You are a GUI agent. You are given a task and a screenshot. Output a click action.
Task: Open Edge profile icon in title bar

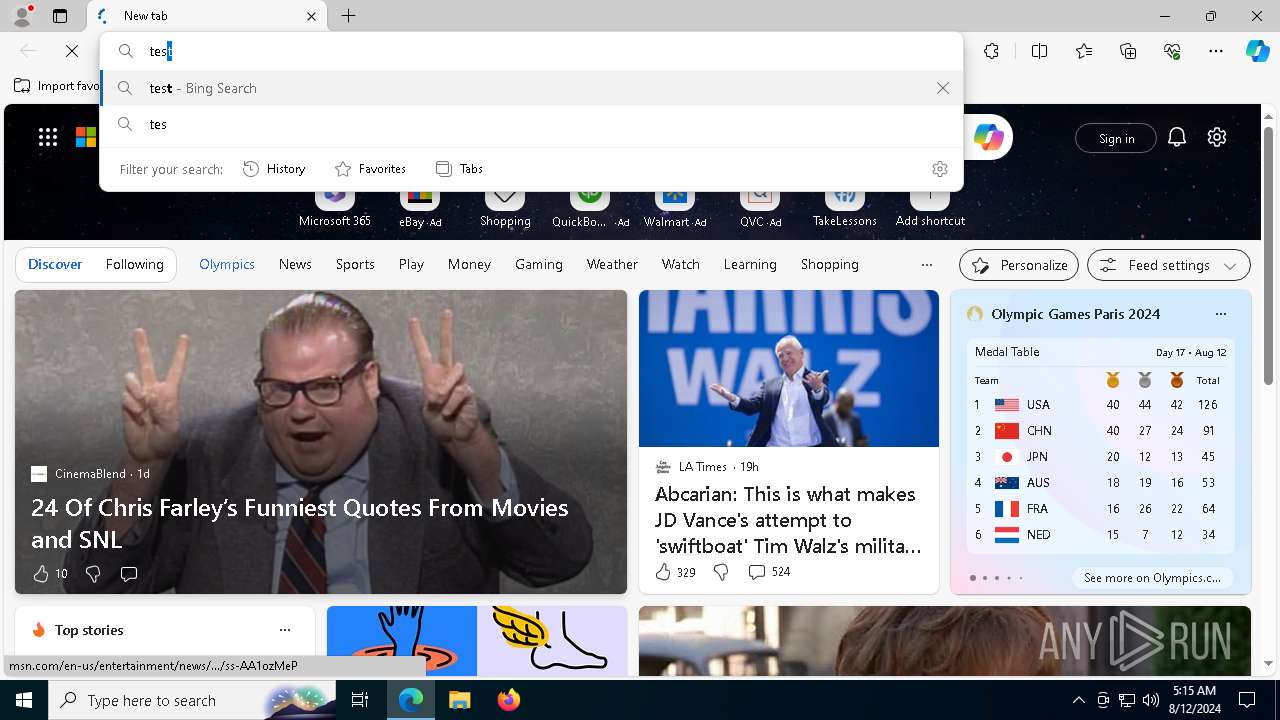pos(22,16)
